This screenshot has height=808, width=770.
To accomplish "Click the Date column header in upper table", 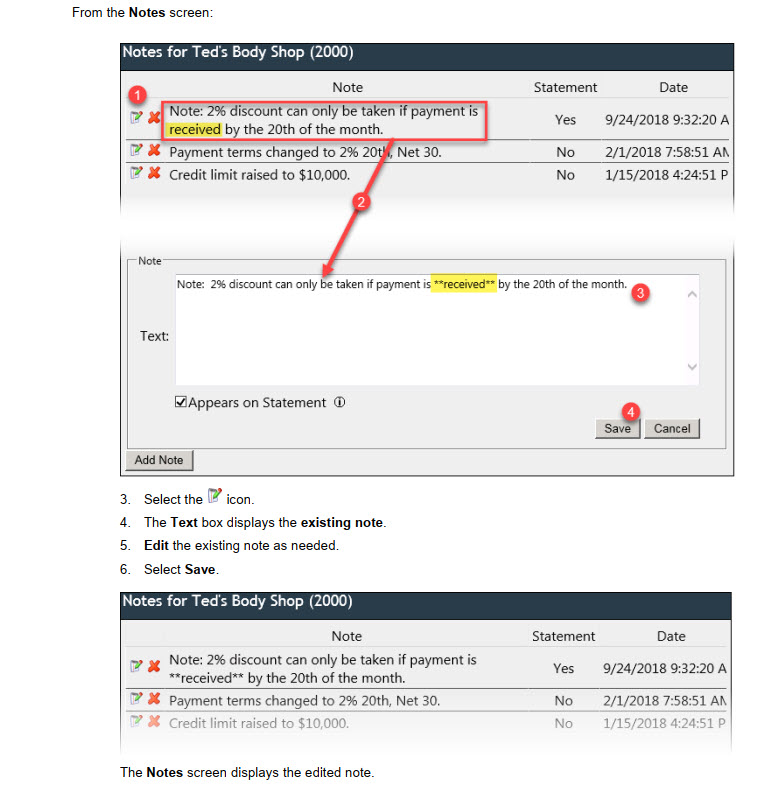I will (x=673, y=87).
